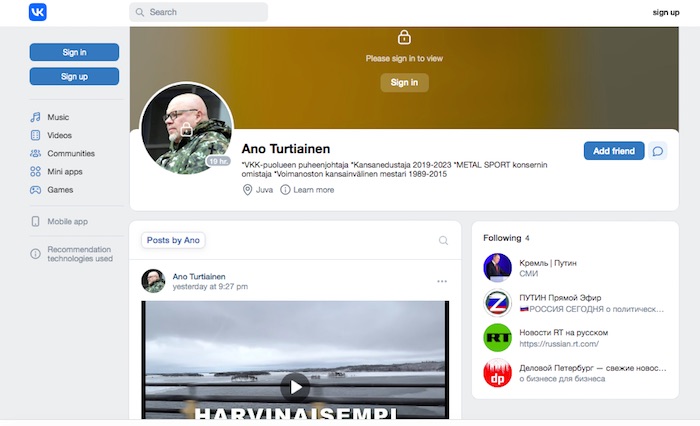Click the green RT logo avatar
700x426 pixels.
[x=497, y=338]
